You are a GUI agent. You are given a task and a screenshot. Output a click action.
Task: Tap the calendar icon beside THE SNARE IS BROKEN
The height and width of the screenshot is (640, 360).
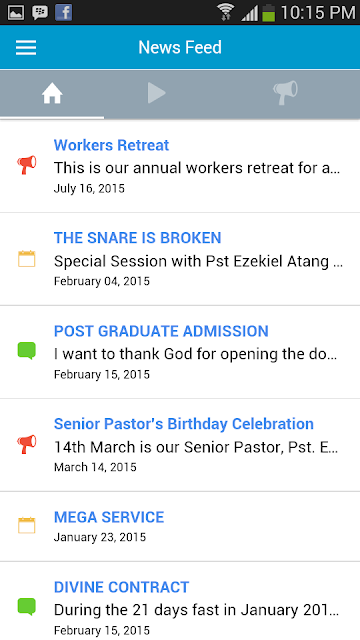tap(27, 259)
